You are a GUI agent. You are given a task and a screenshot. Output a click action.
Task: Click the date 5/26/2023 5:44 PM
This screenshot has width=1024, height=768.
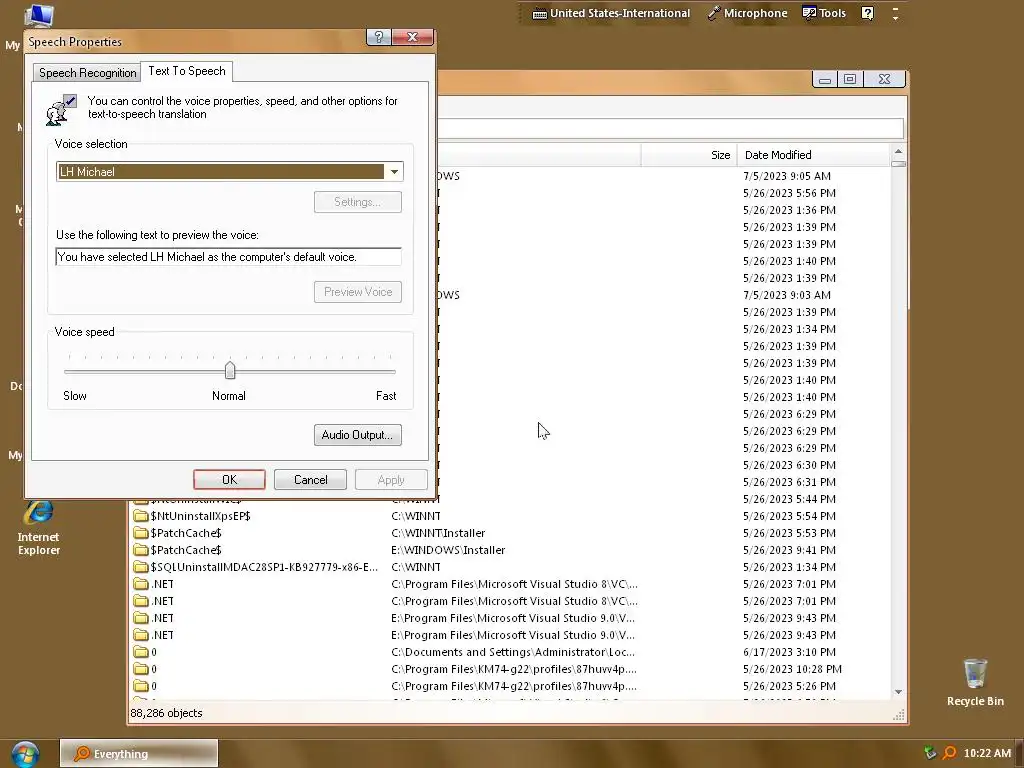(789, 499)
